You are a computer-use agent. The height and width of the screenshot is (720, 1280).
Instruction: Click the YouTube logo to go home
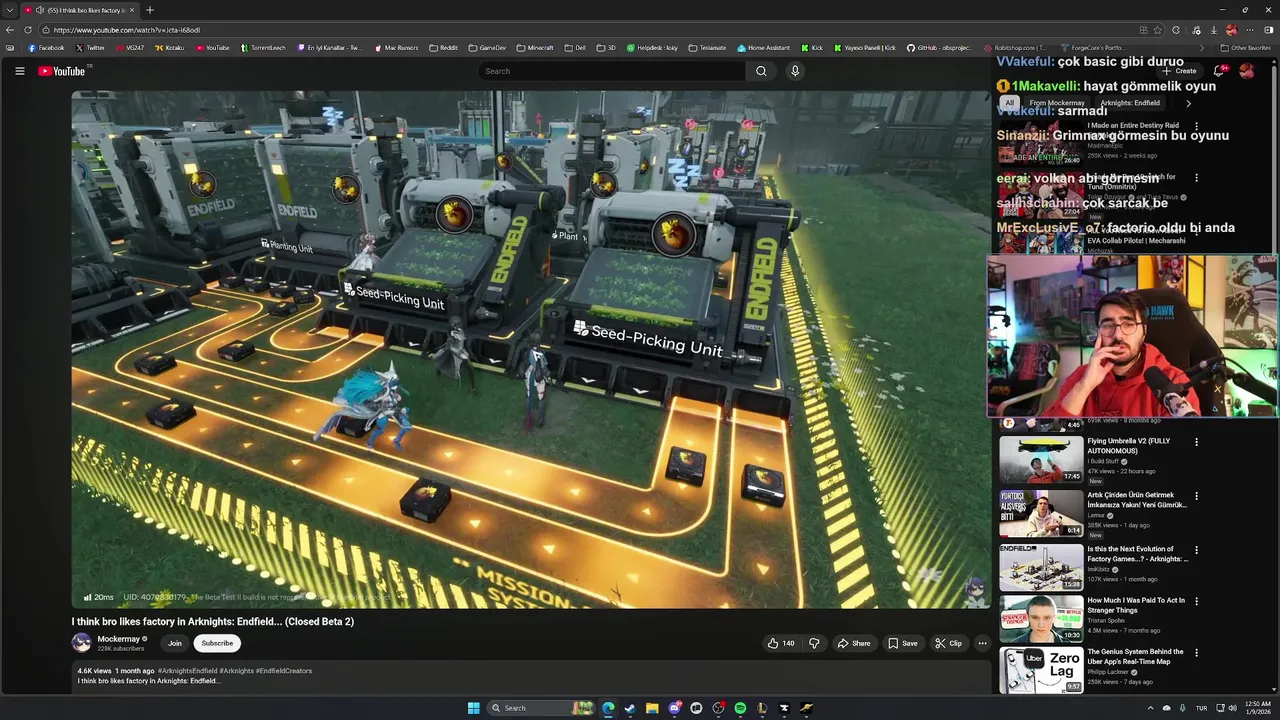64,71
